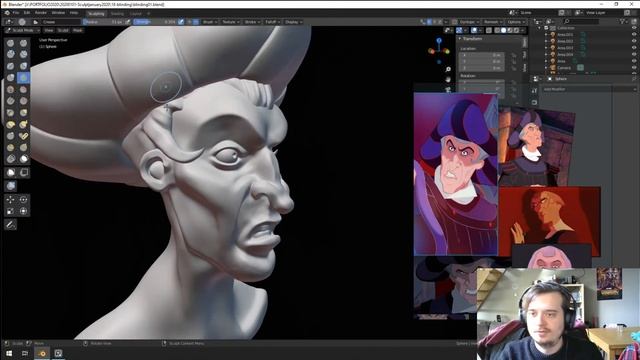Screen dimensions: 640x360
Task: Select the Pose brush tool
Action: point(24,136)
